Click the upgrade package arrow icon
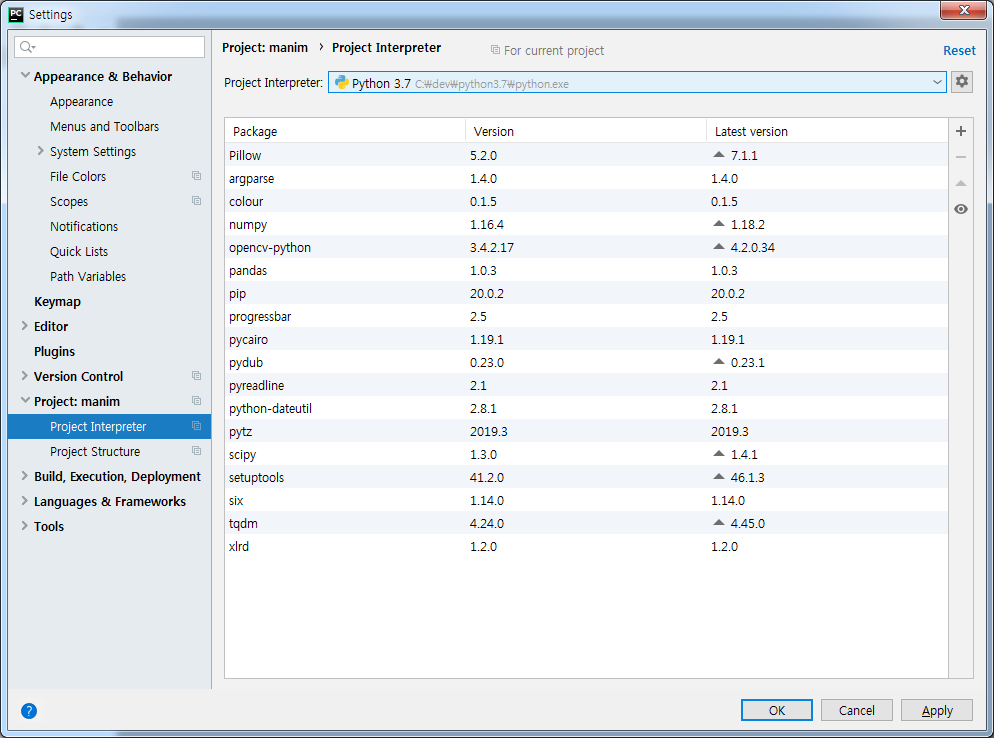This screenshot has height=738, width=994. point(960,183)
